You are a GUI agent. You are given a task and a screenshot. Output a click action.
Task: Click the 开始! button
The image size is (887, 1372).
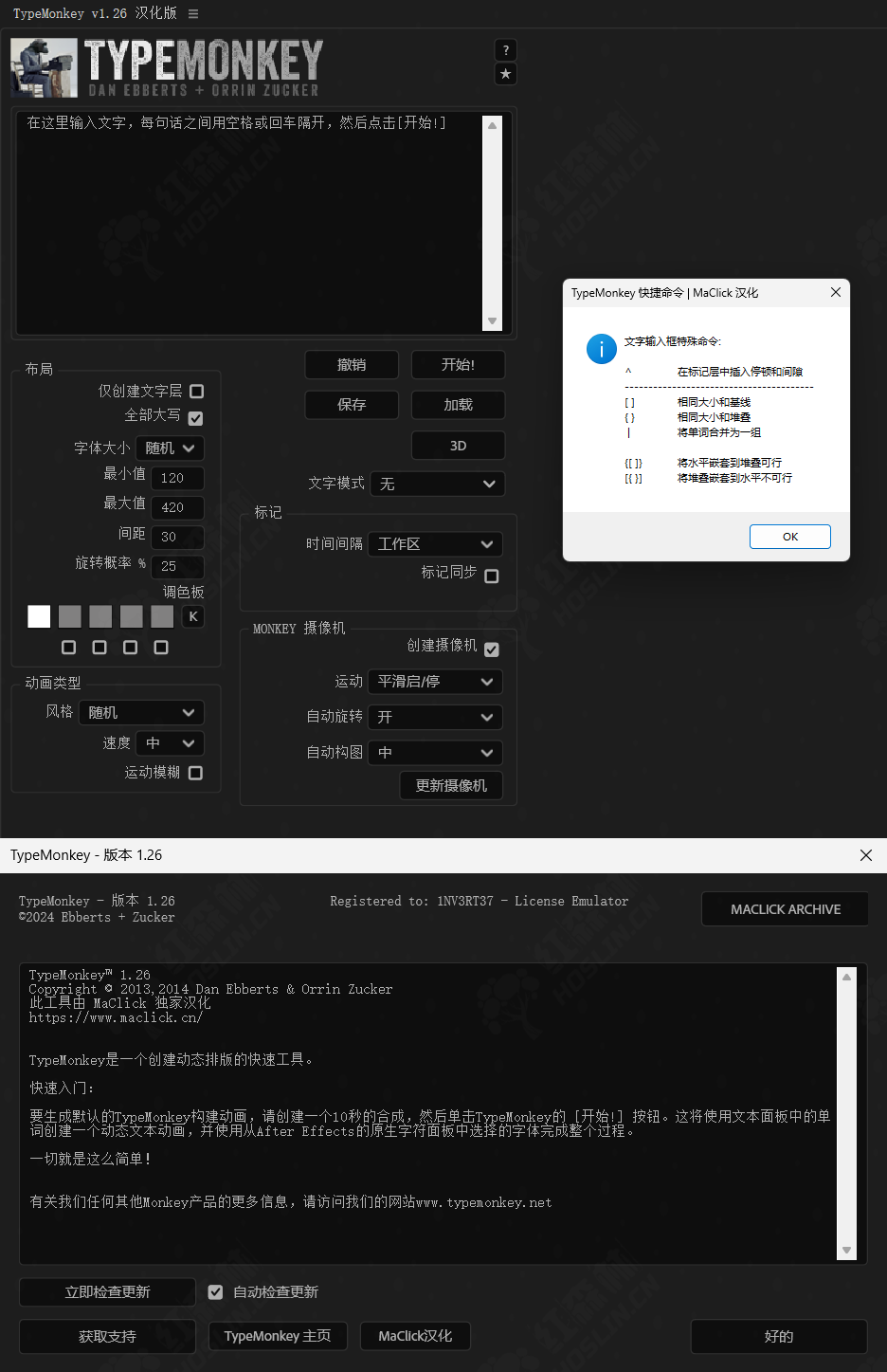click(459, 365)
